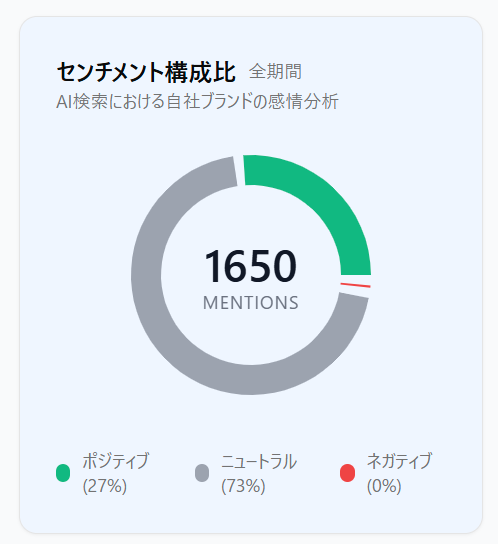Toggle the ネガティブ legend label
498x544 pixels.
[400, 461]
